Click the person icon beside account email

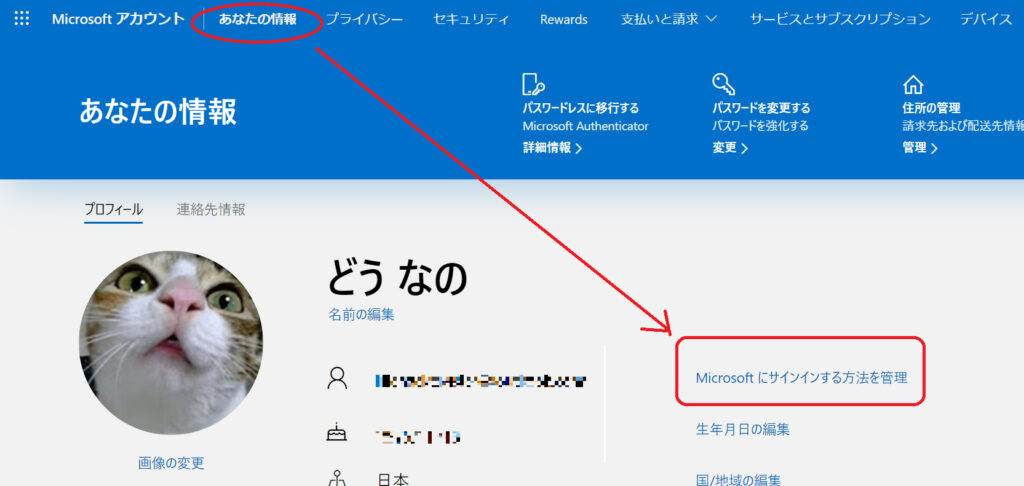(x=337, y=378)
